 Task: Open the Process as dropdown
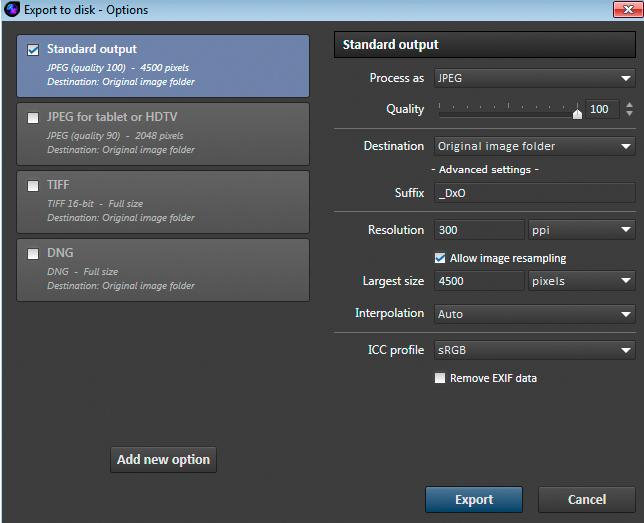tap(534, 78)
